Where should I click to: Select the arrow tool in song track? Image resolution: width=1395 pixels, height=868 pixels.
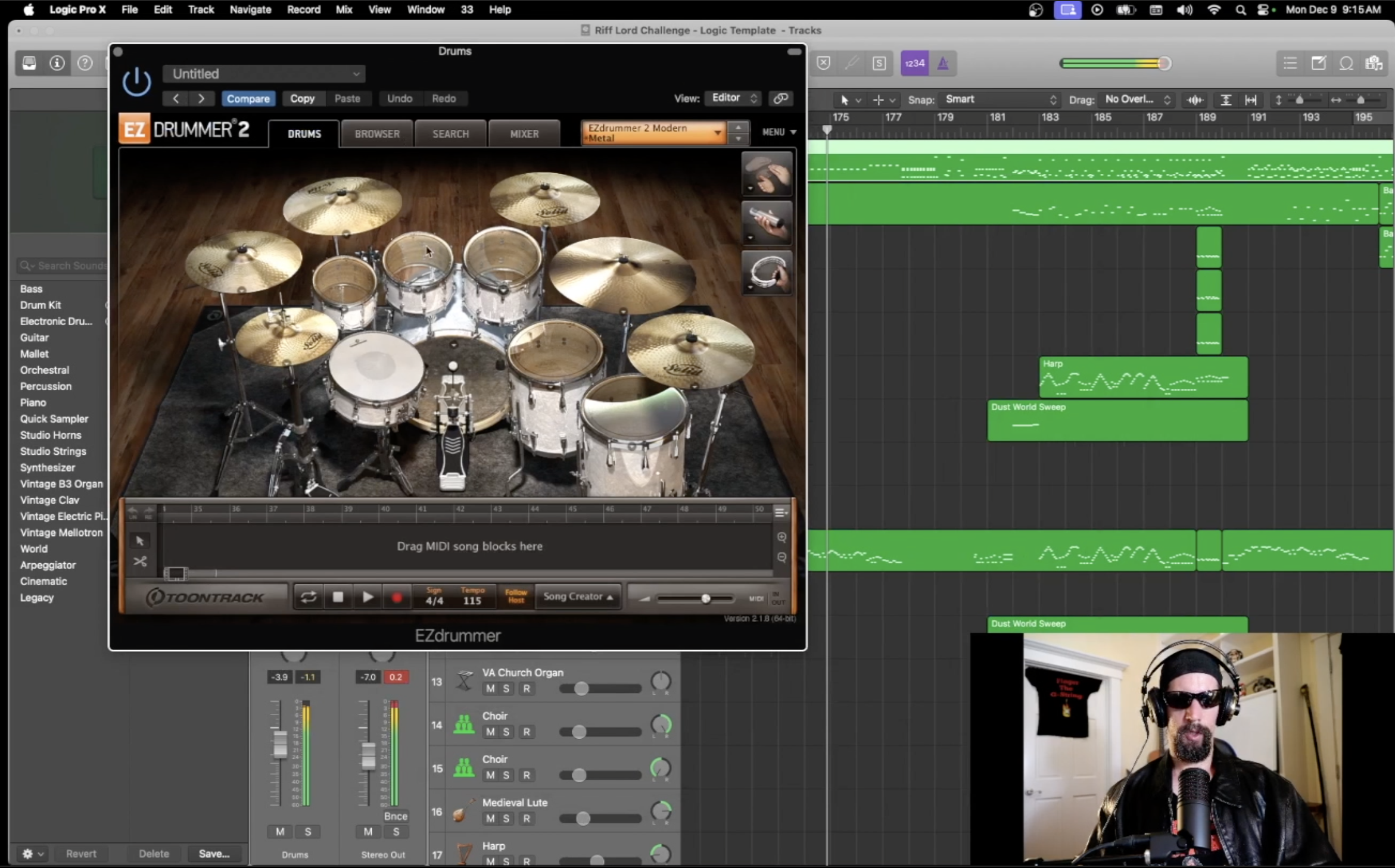pyautogui.click(x=140, y=541)
